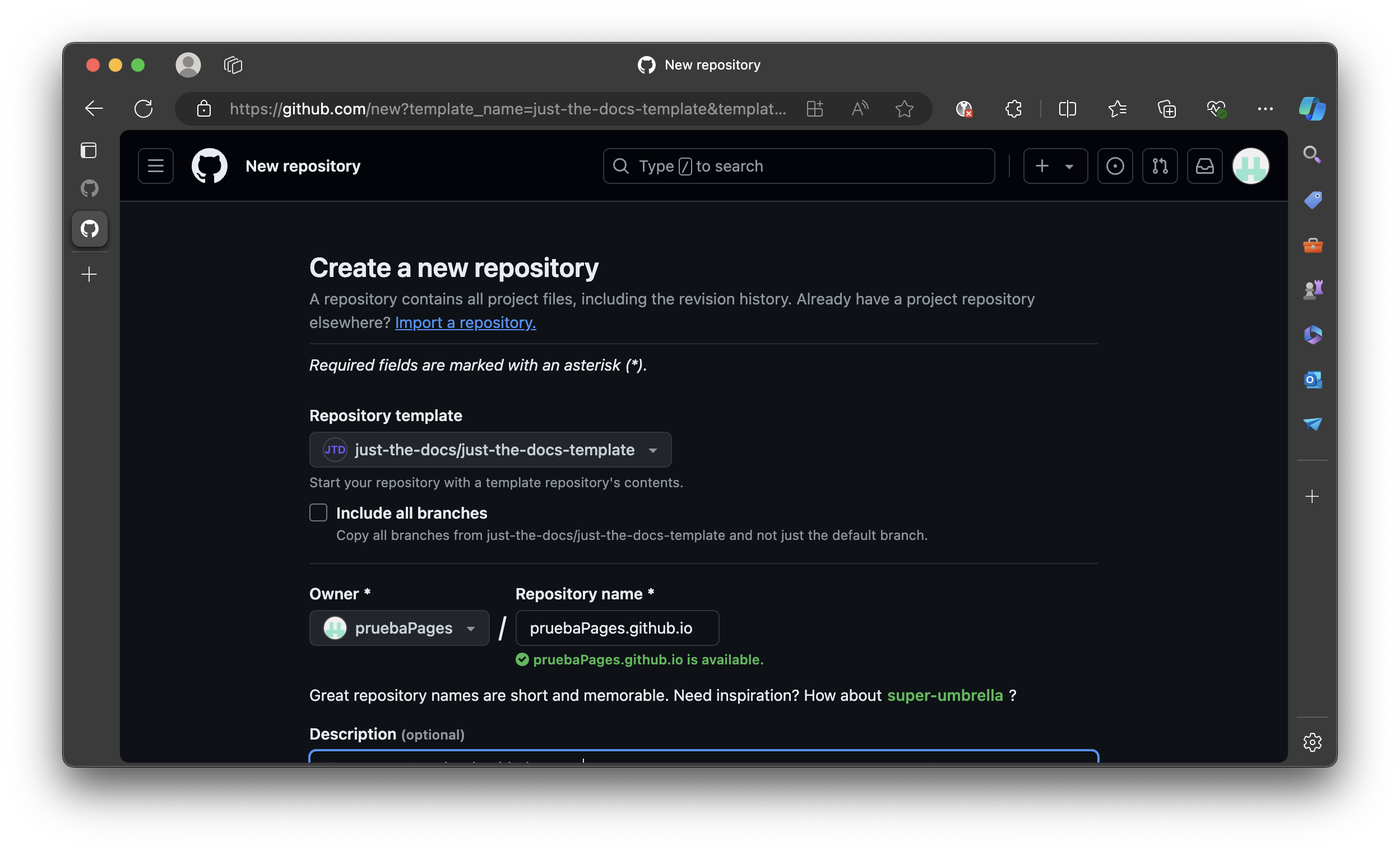Image resolution: width=1400 pixels, height=850 pixels.
Task: Add a sidebar app with the plus icon
Action: click(x=1312, y=497)
